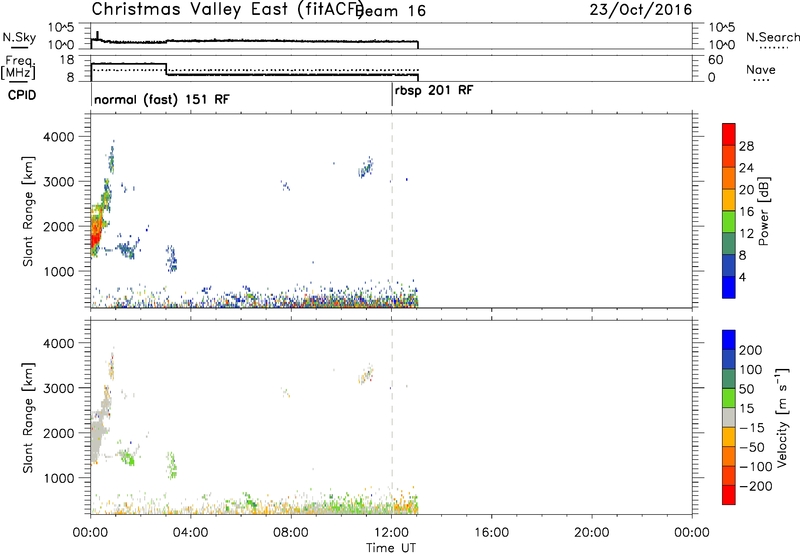Click the '4000' tick of the power panel
Viewport: 800px width, 554px height.
point(58,137)
